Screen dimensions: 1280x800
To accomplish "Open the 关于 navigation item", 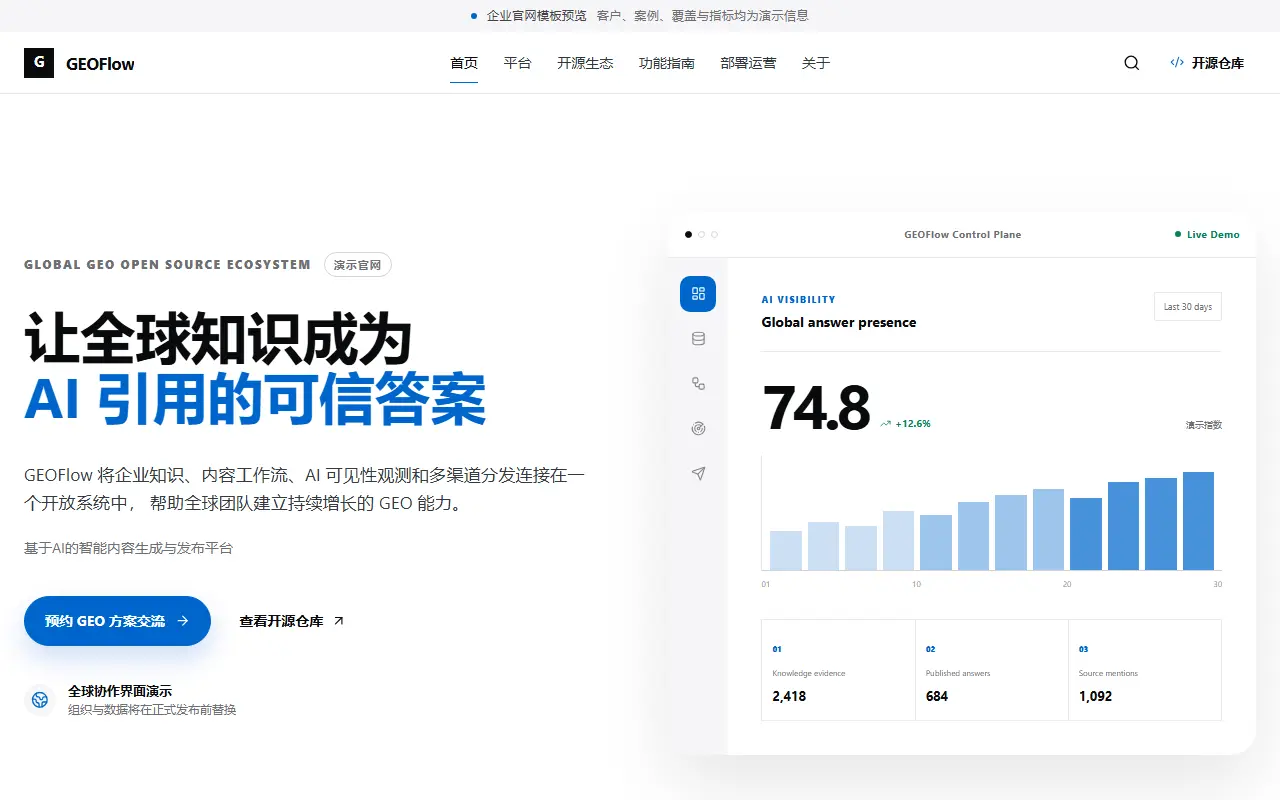I will (816, 63).
